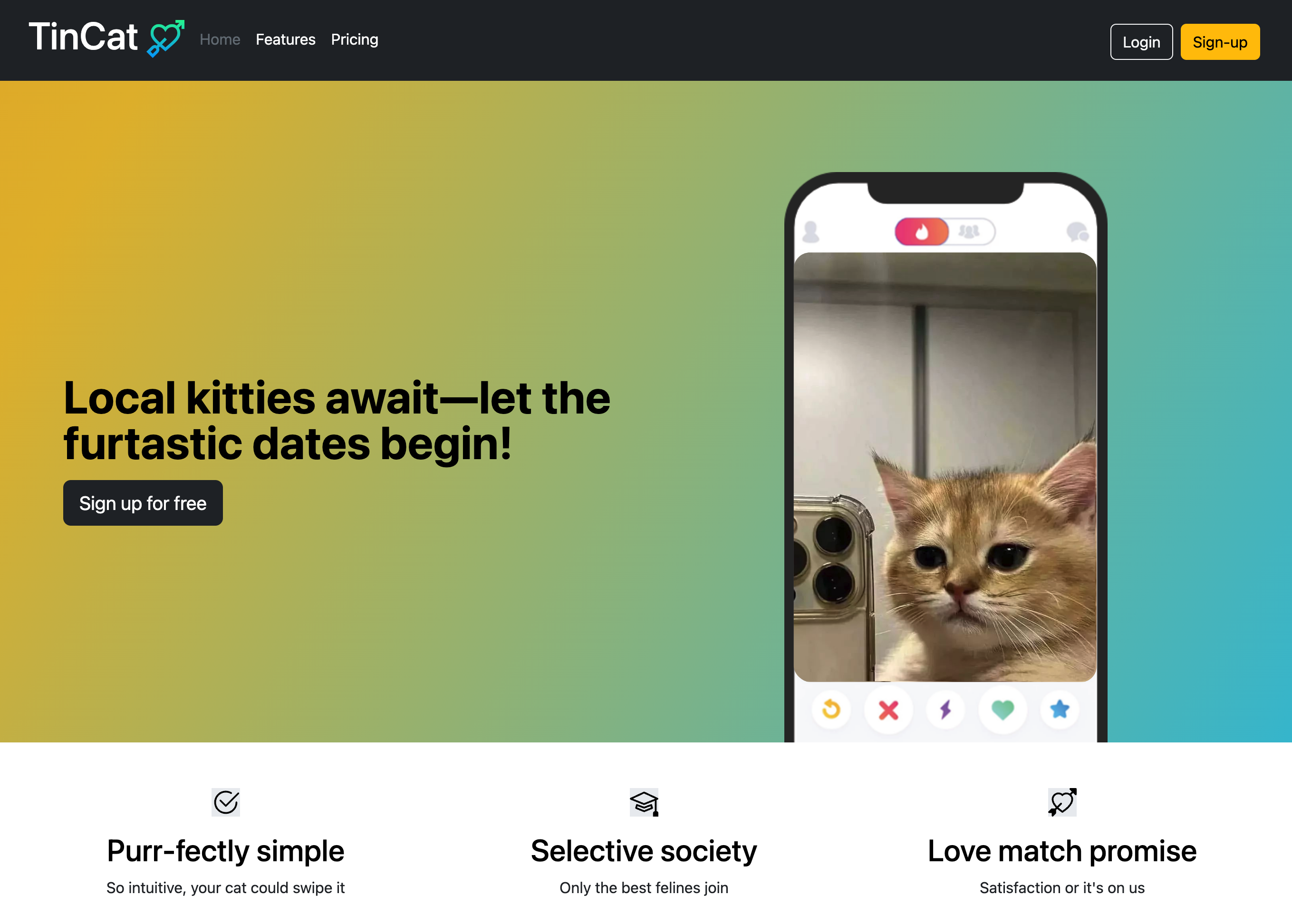Click the rewind/undo action icon
This screenshot has height=924, width=1292.
[830, 710]
